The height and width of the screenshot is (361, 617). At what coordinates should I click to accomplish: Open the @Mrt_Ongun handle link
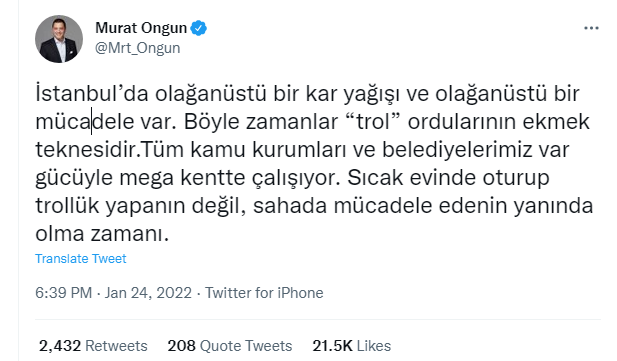pos(138,48)
